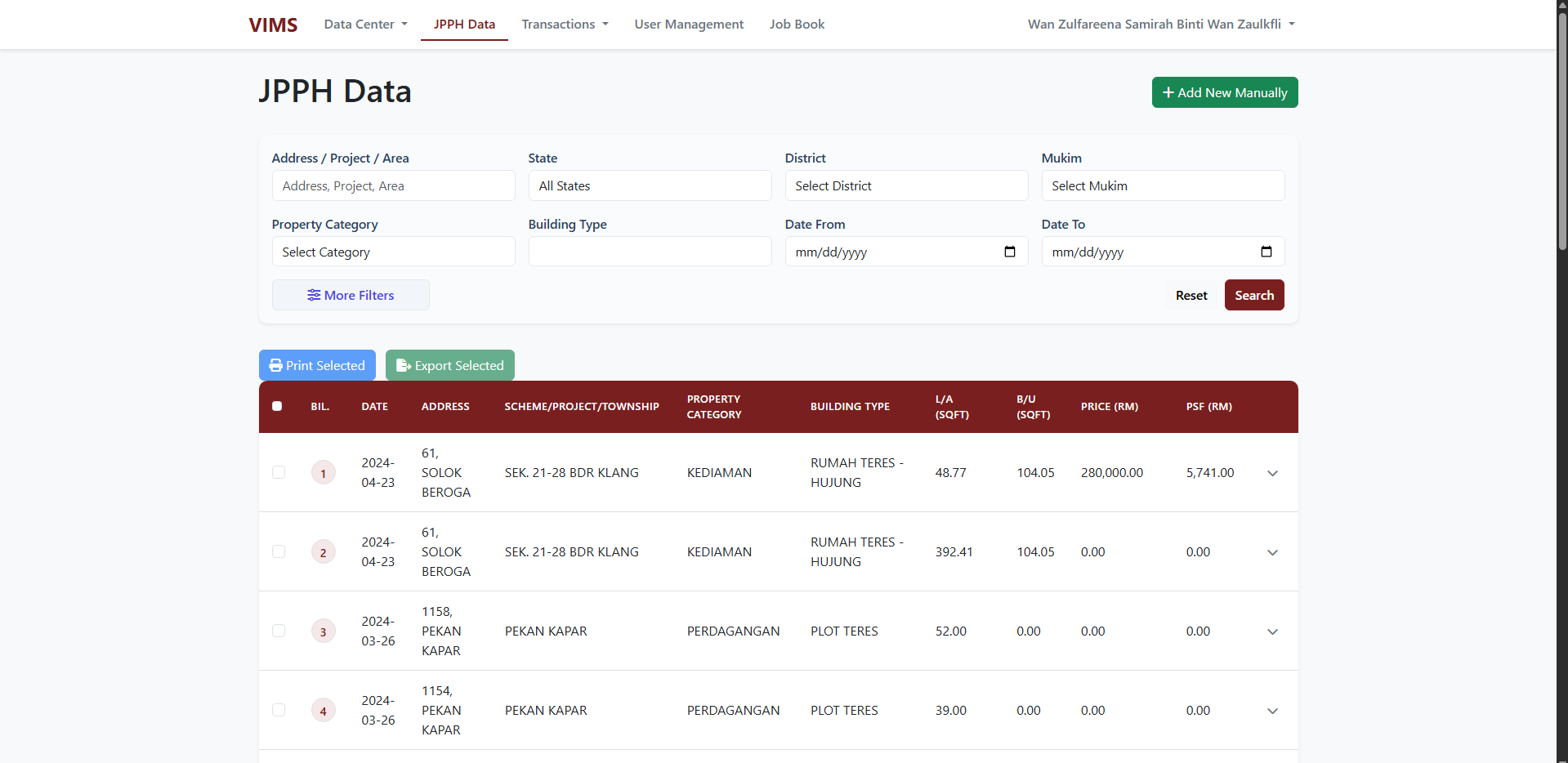
Task: Go to the Job Book tab
Action: 797,25
